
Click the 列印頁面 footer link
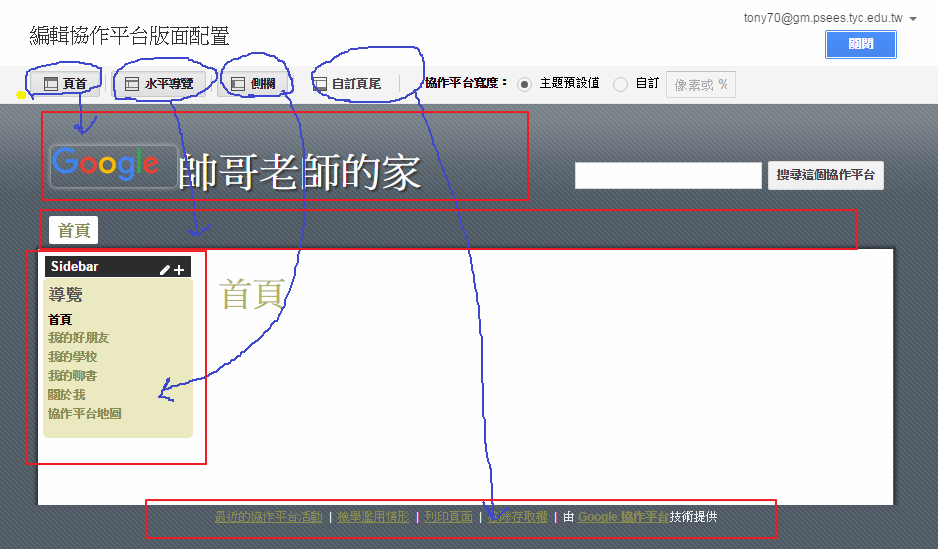pos(448,517)
